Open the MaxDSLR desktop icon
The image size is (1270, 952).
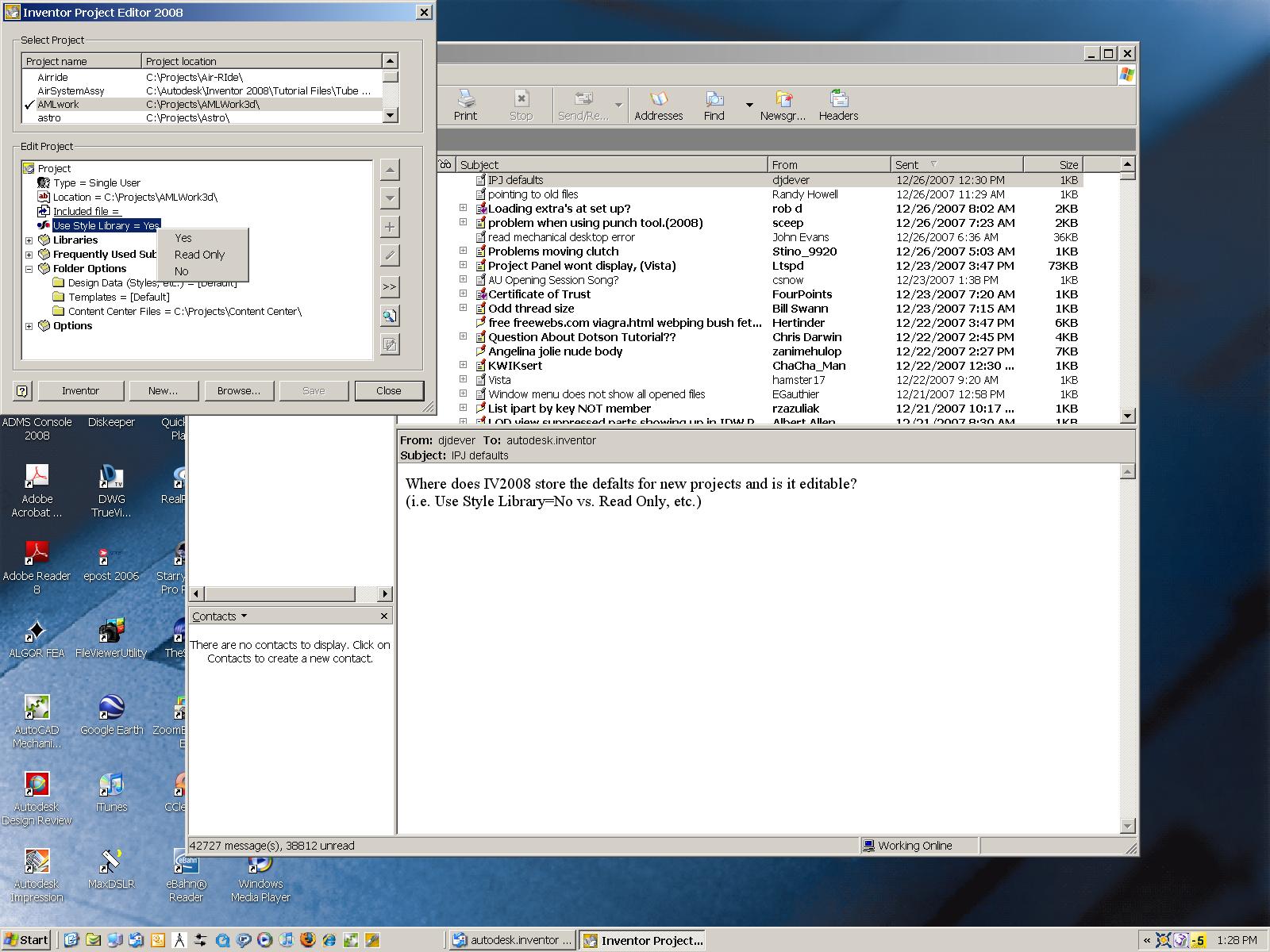[x=111, y=869]
